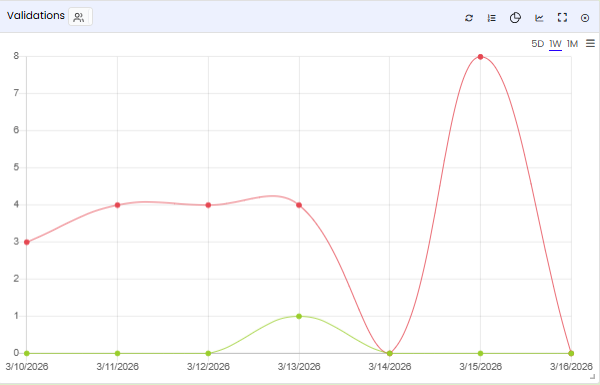Viewport: 600px width, 385px height.
Task: Open the users icon next to Validations
Action: (80, 17)
